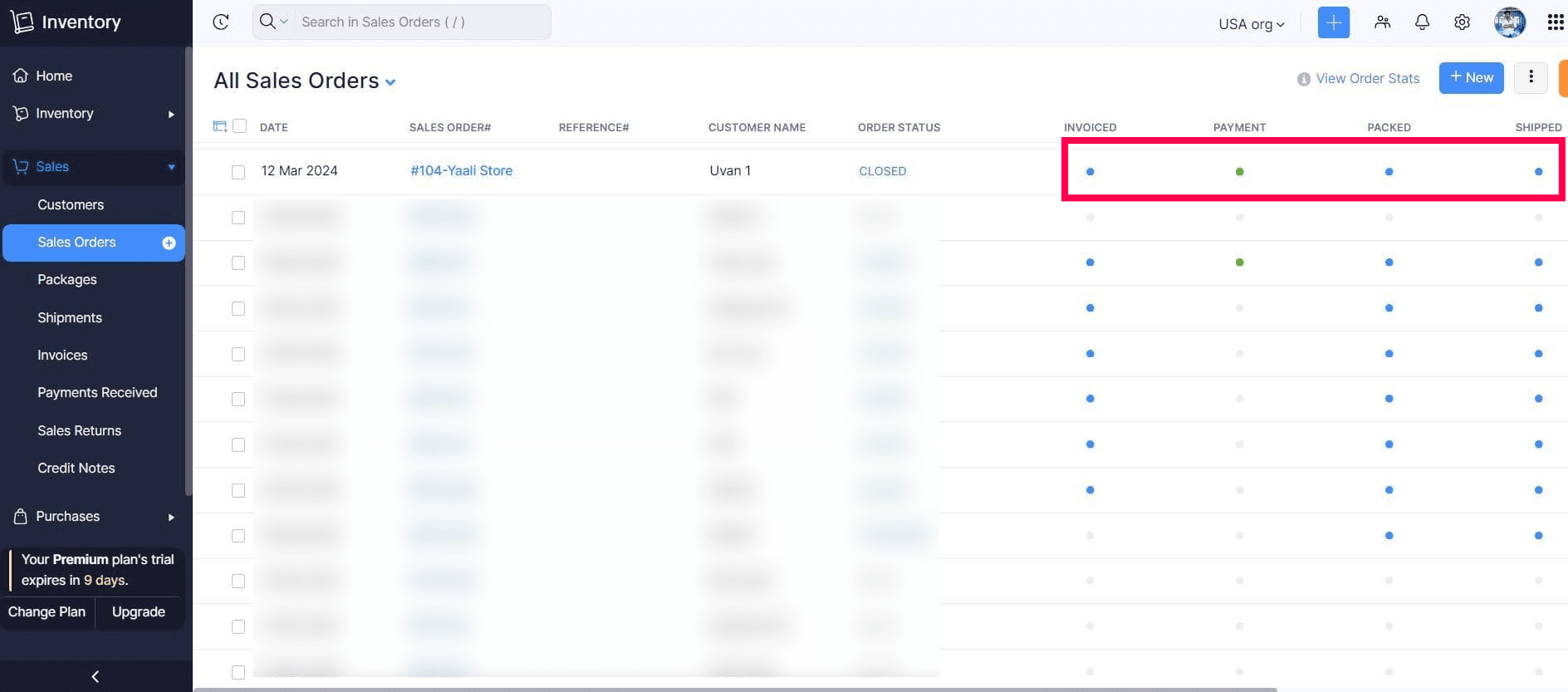Image resolution: width=1568 pixels, height=692 pixels.
Task: Open the apps grid launcher
Action: pos(1555,22)
